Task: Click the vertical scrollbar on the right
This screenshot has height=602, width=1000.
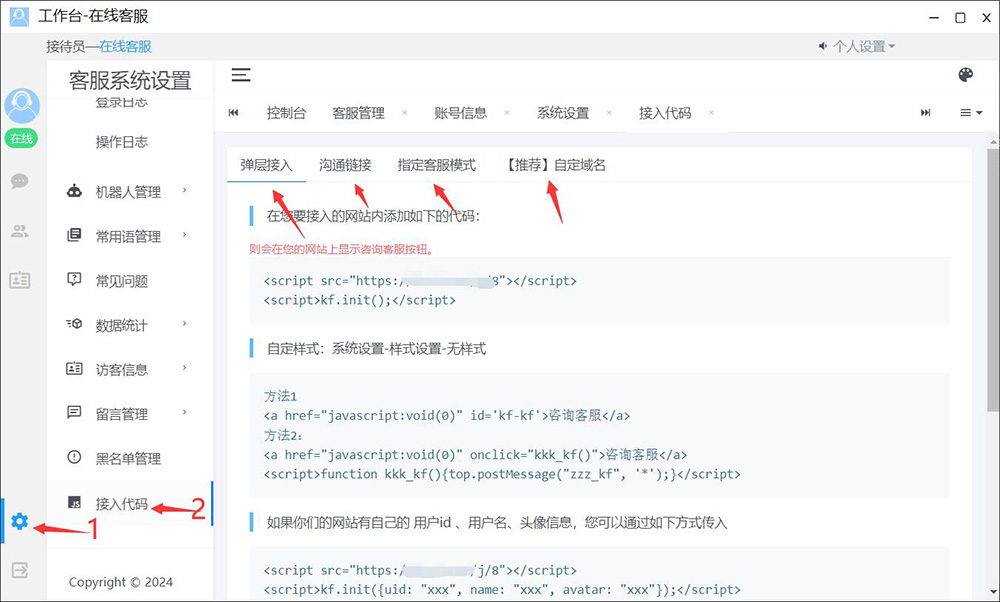Action: coord(992,280)
